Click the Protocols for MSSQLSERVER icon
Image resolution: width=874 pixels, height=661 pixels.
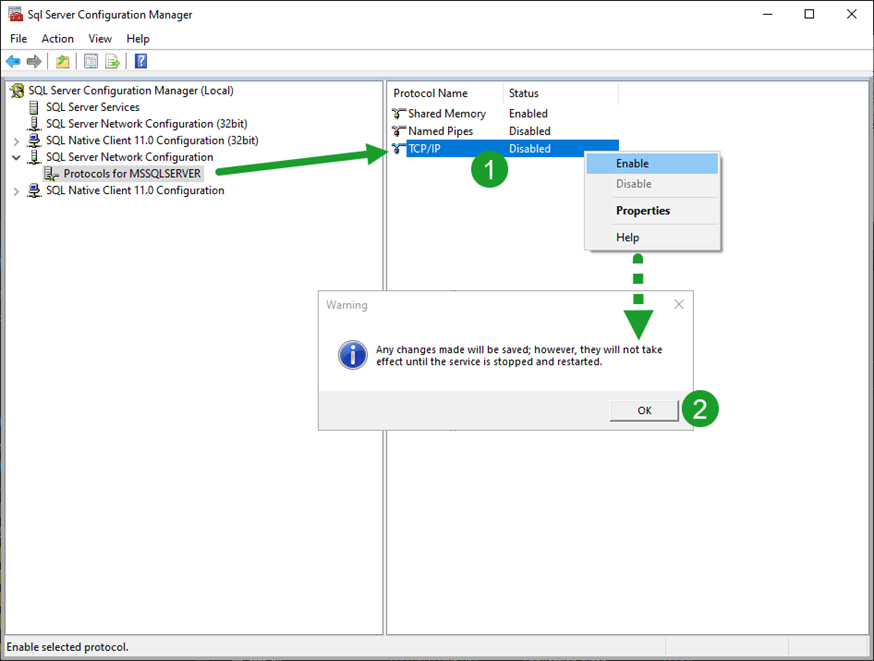[x=51, y=174]
